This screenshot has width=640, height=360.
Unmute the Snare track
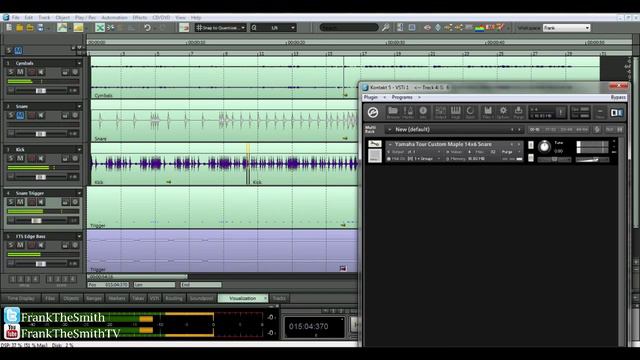point(20,116)
